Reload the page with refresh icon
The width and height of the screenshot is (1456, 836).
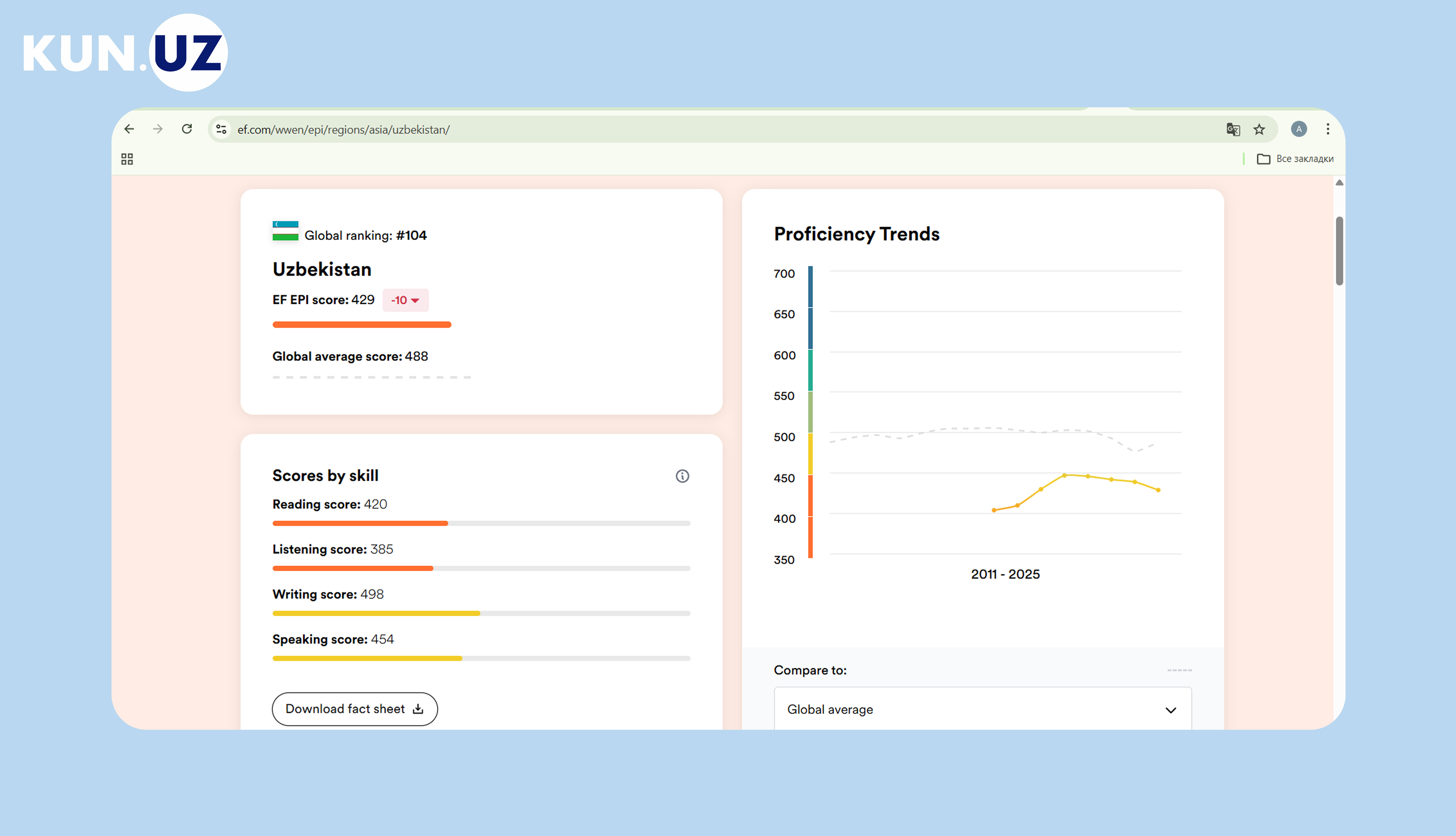tap(187, 129)
